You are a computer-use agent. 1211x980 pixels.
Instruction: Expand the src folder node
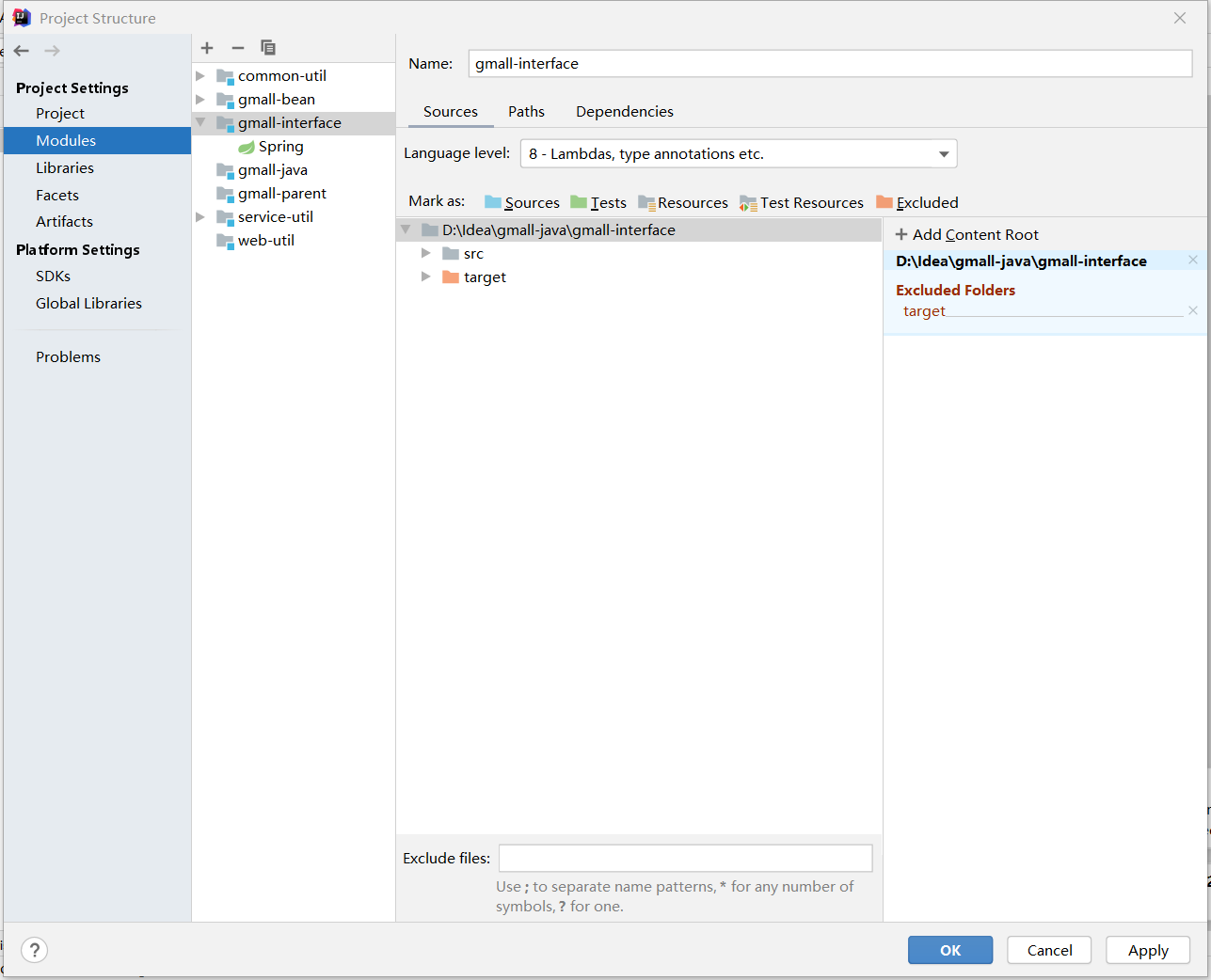[426, 254]
